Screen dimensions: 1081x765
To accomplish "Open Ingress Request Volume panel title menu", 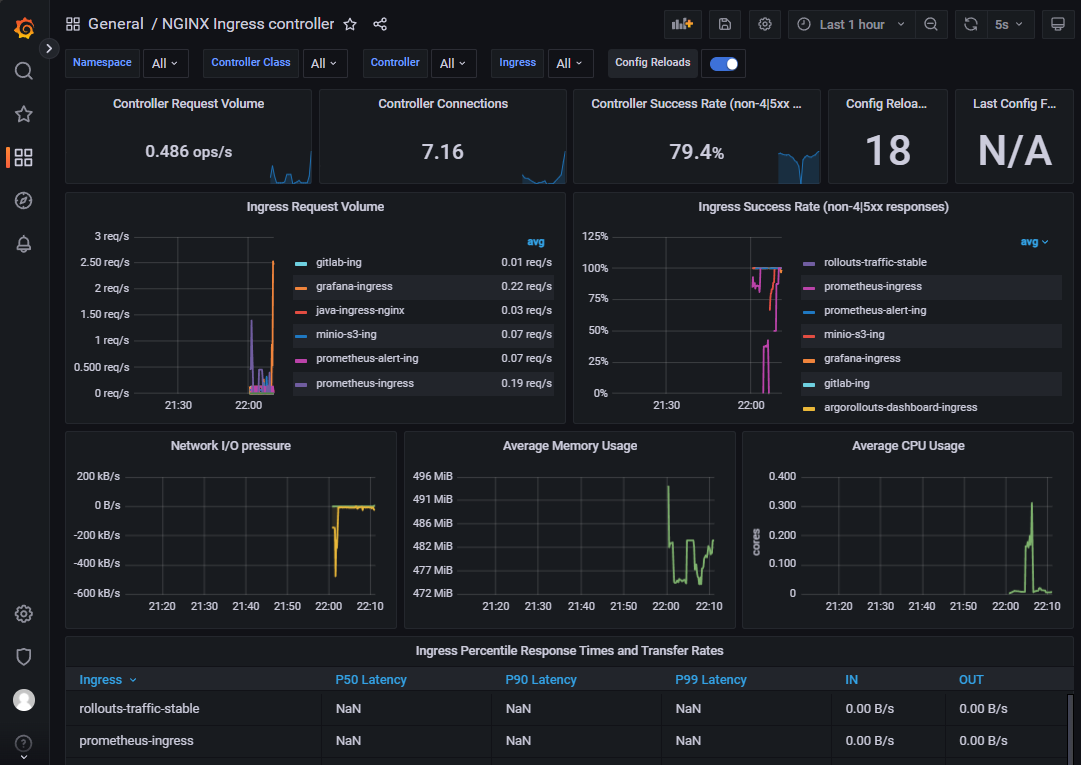I will pyautogui.click(x=315, y=207).
